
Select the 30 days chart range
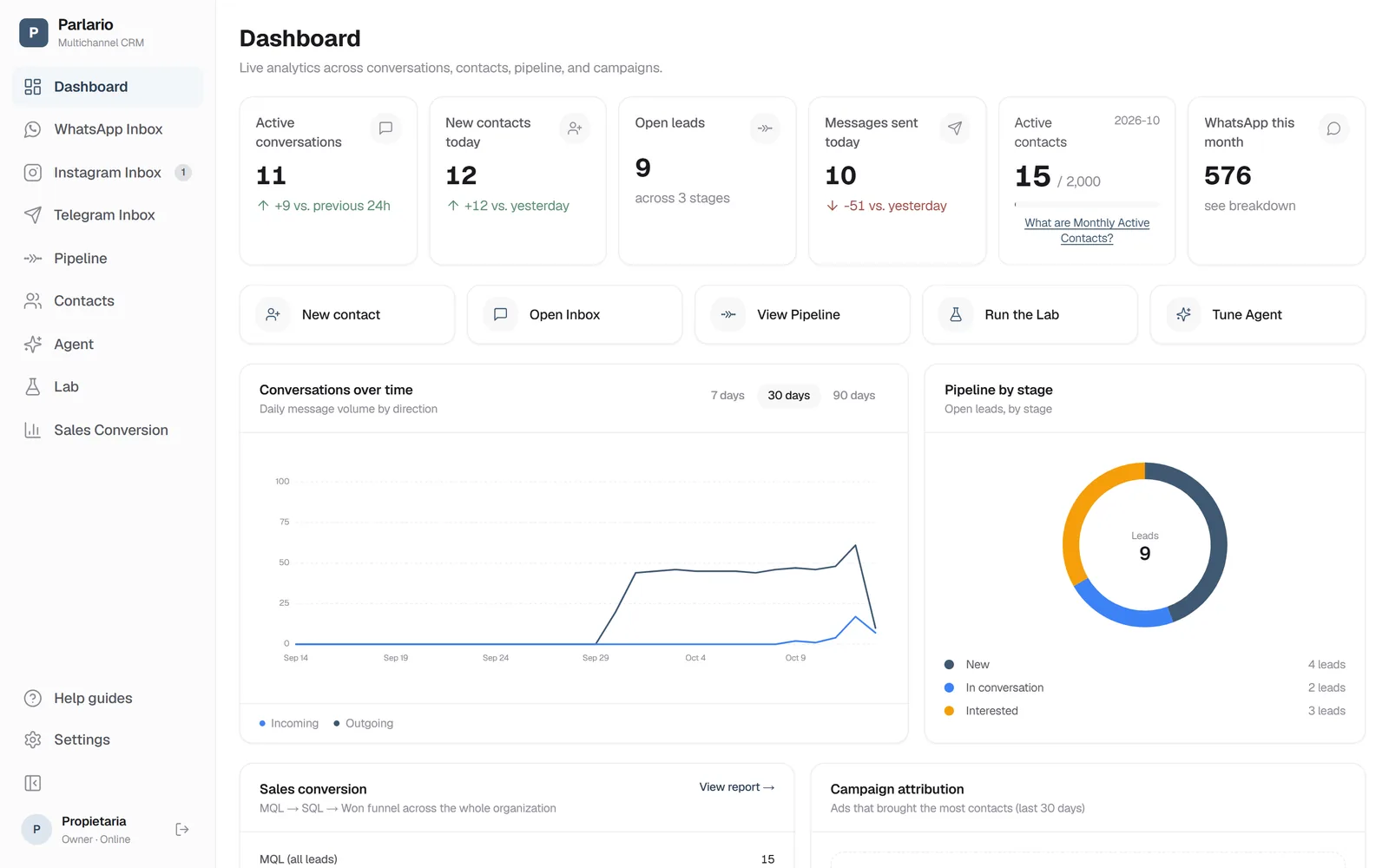pyautogui.click(x=788, y=396)
